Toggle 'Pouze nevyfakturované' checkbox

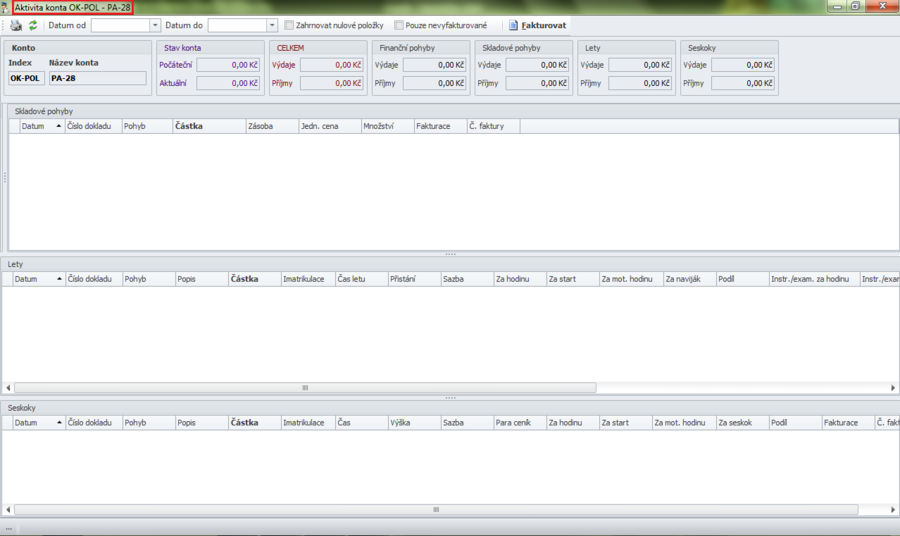[x=399, y=25]
